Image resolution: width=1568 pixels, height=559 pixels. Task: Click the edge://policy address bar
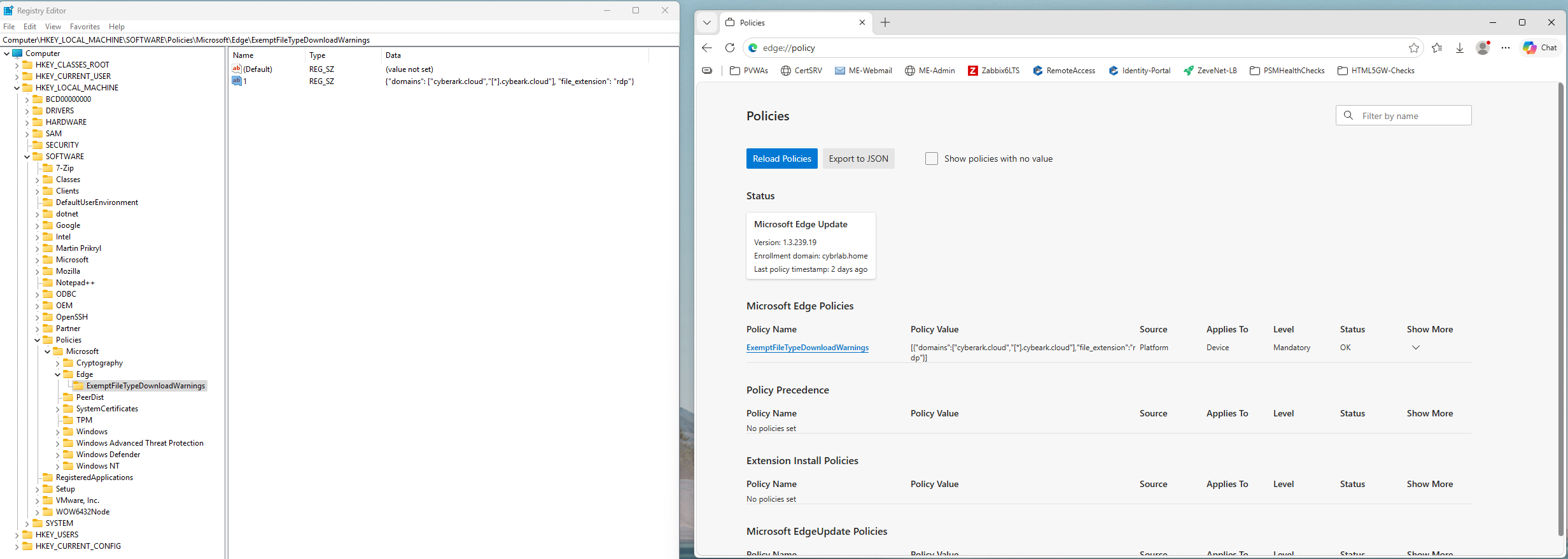(x=1082, y=48)
